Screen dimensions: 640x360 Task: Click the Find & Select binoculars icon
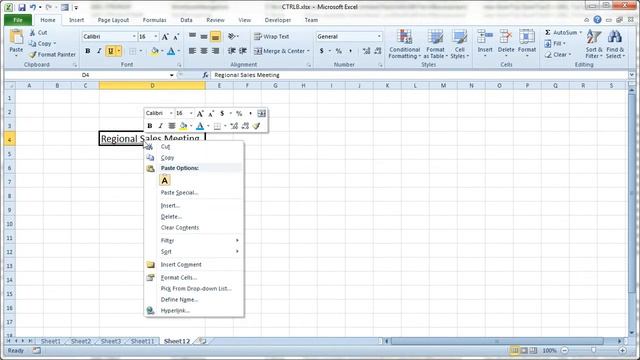(x=615, y=37)
